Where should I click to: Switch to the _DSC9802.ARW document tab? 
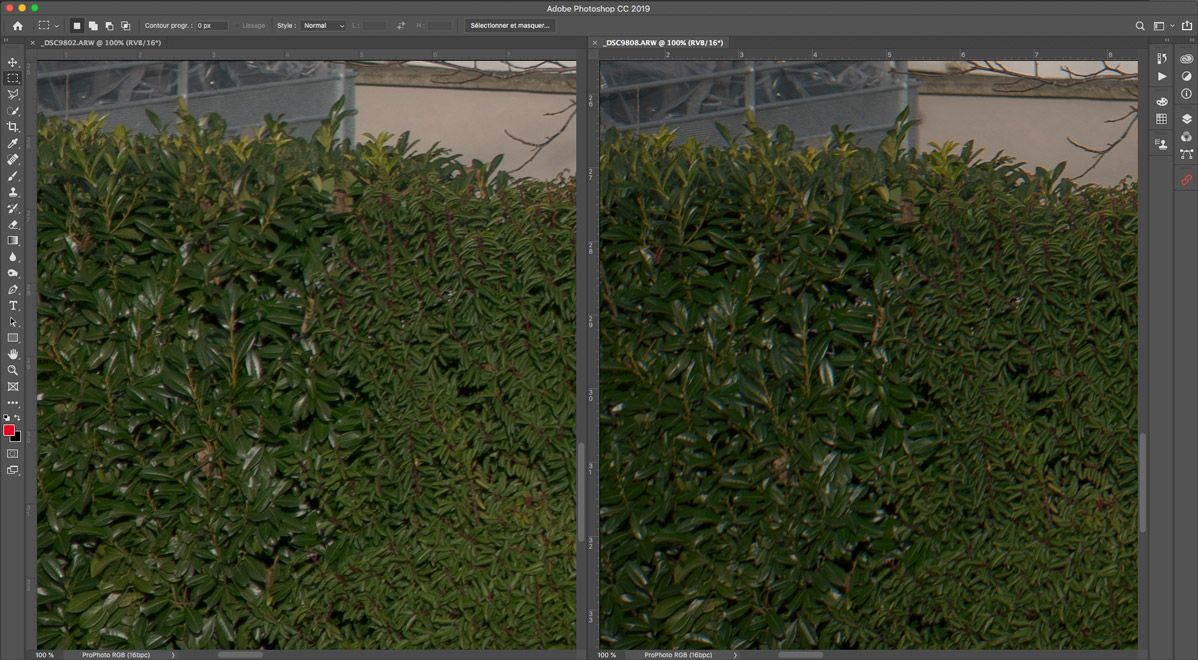pyautogui.click(x=101, y=43)
